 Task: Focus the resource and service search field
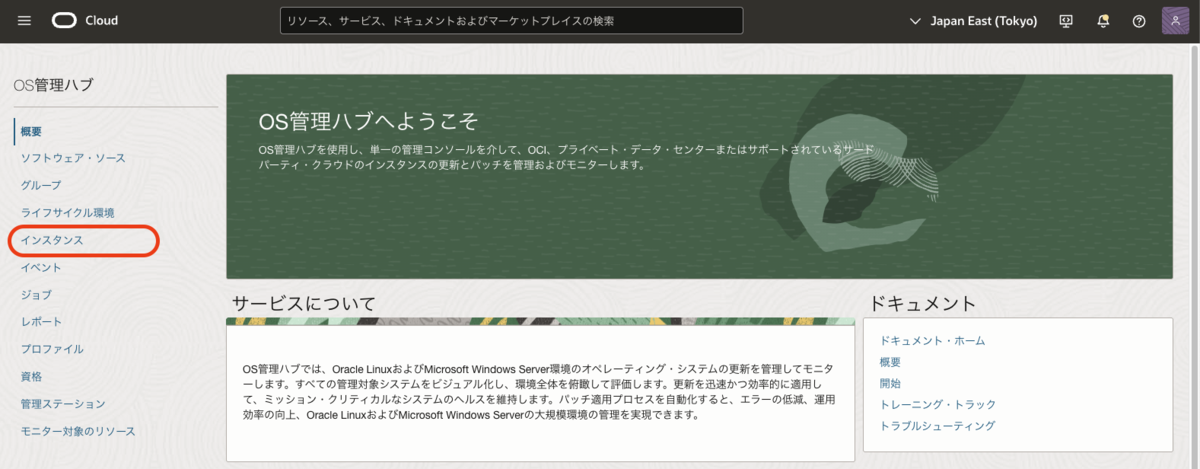pyautogui.click(x=511, y=21)
